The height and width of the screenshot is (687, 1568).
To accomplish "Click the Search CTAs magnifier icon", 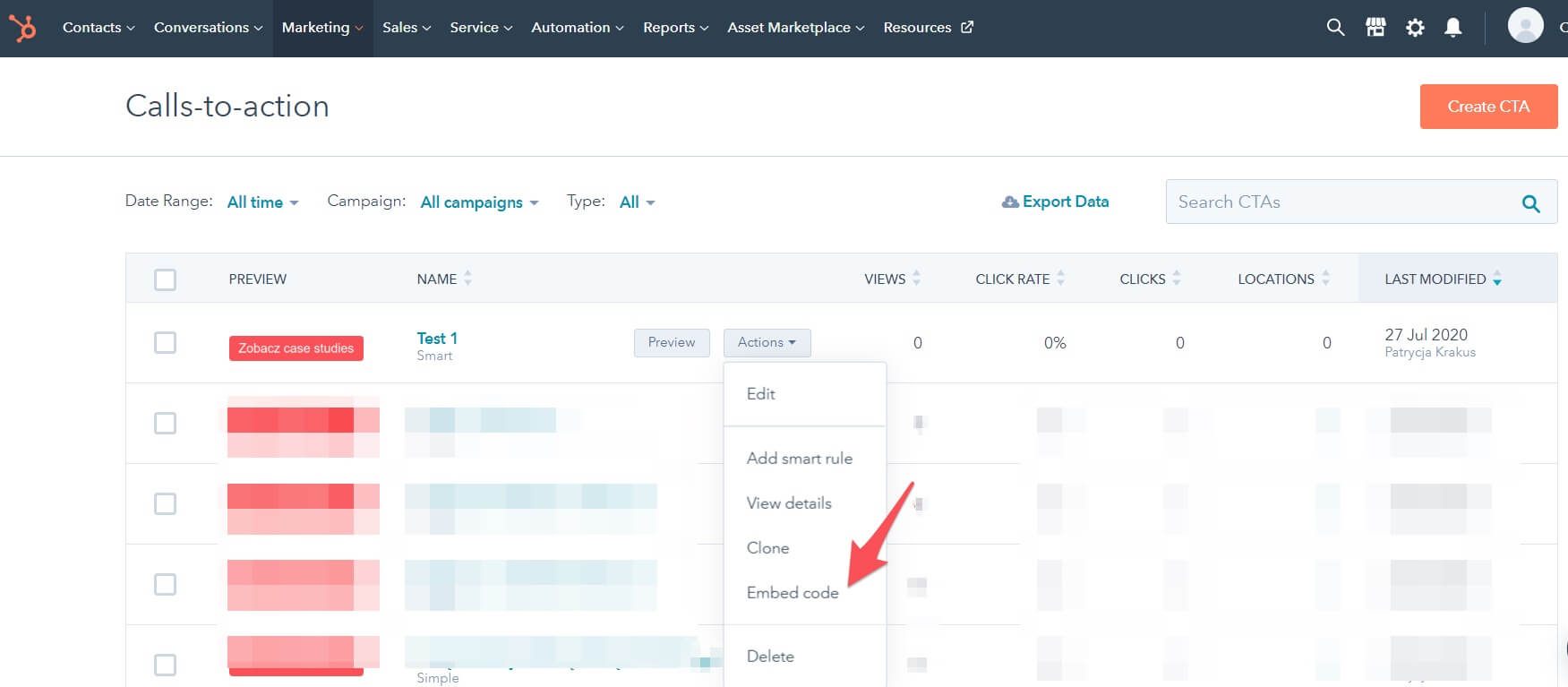I will coord(1531,203).
